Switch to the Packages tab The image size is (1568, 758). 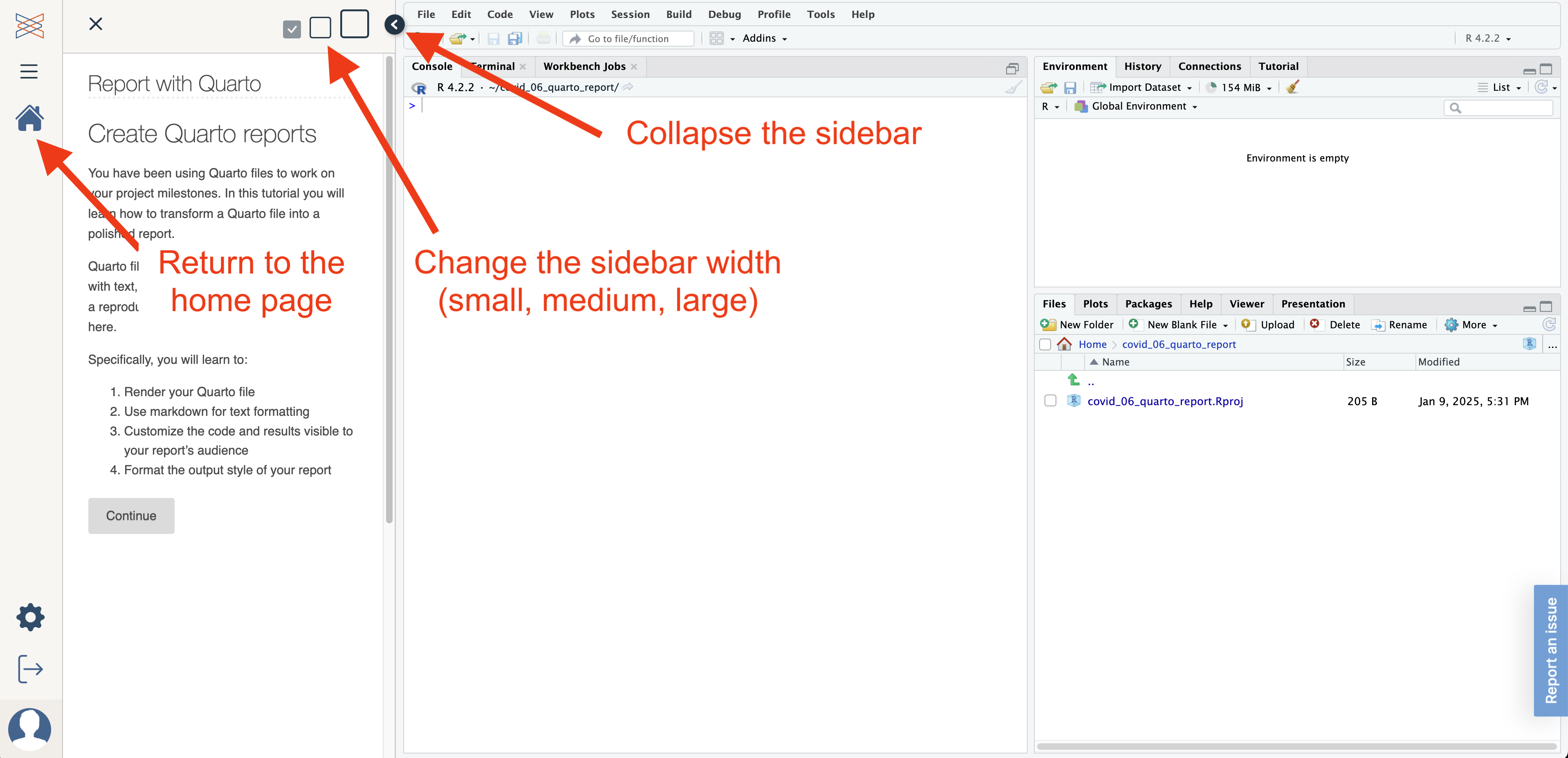(x=1148, y=303)
